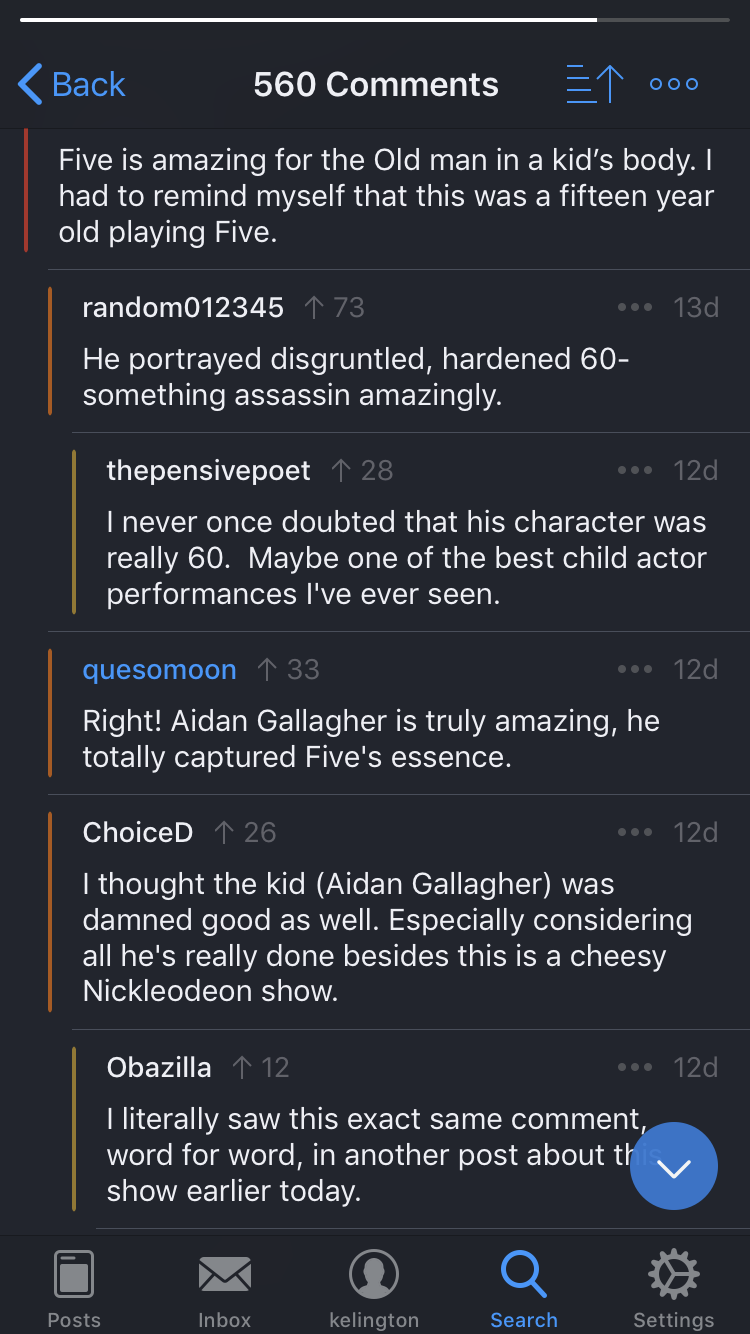The height and width of the screenshot is (1334, 750).
Task: Tap the blue scroll-down floating button
Action: click(x=674, y=1166)
